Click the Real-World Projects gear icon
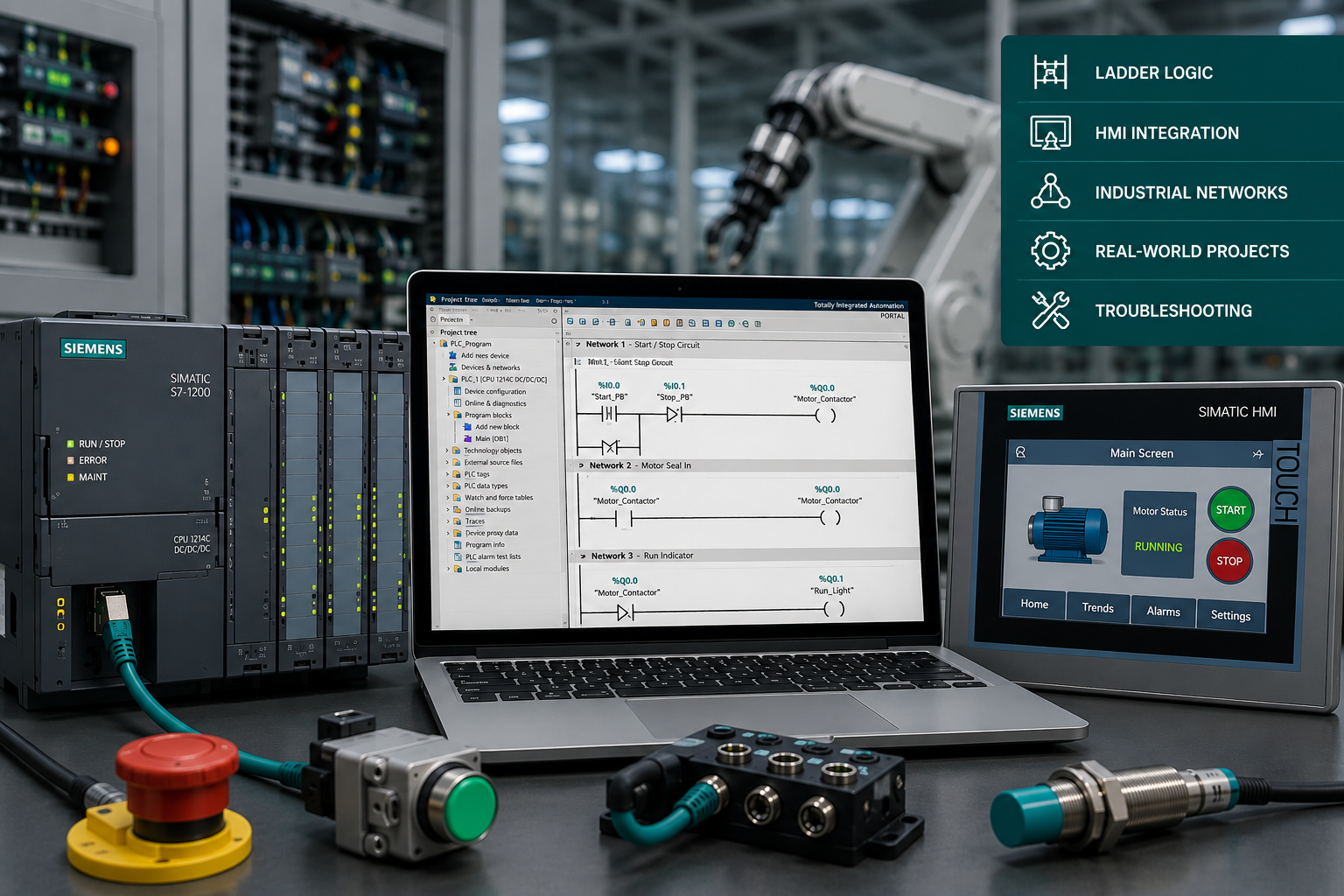This screenshot has height=896, width=1344. 1050,251
